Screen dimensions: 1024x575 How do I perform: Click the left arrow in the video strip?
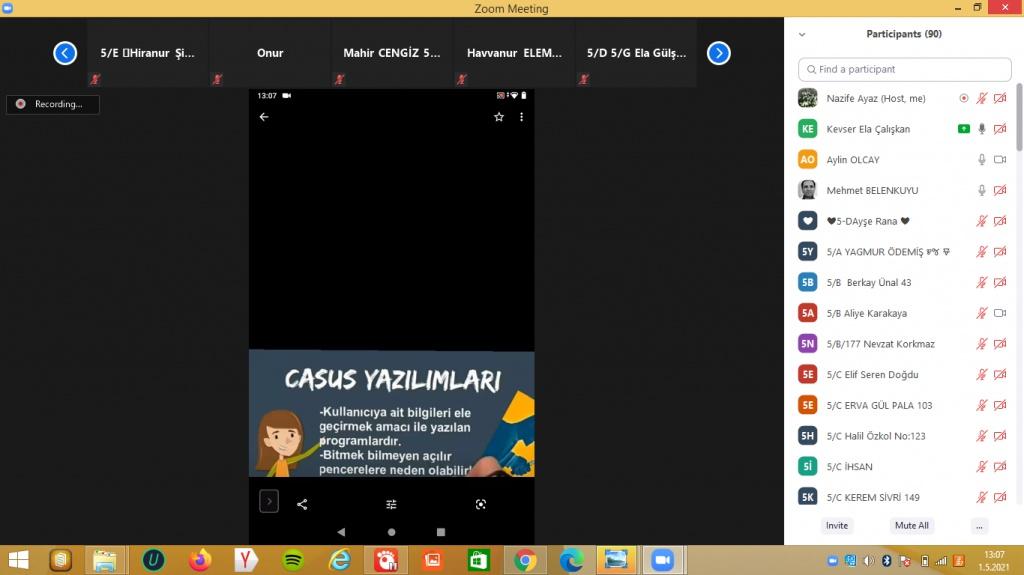[x=65, y=53]
